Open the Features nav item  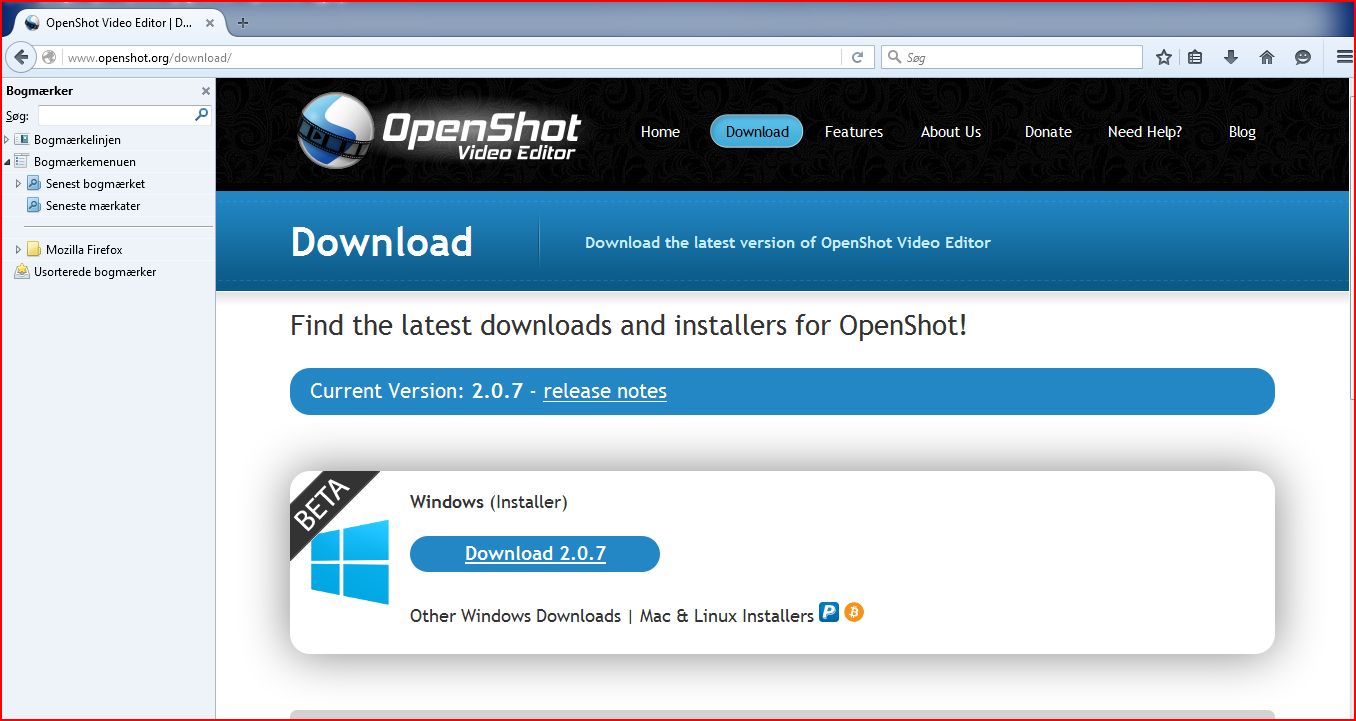pyautogui.click(x=854, y=132)
